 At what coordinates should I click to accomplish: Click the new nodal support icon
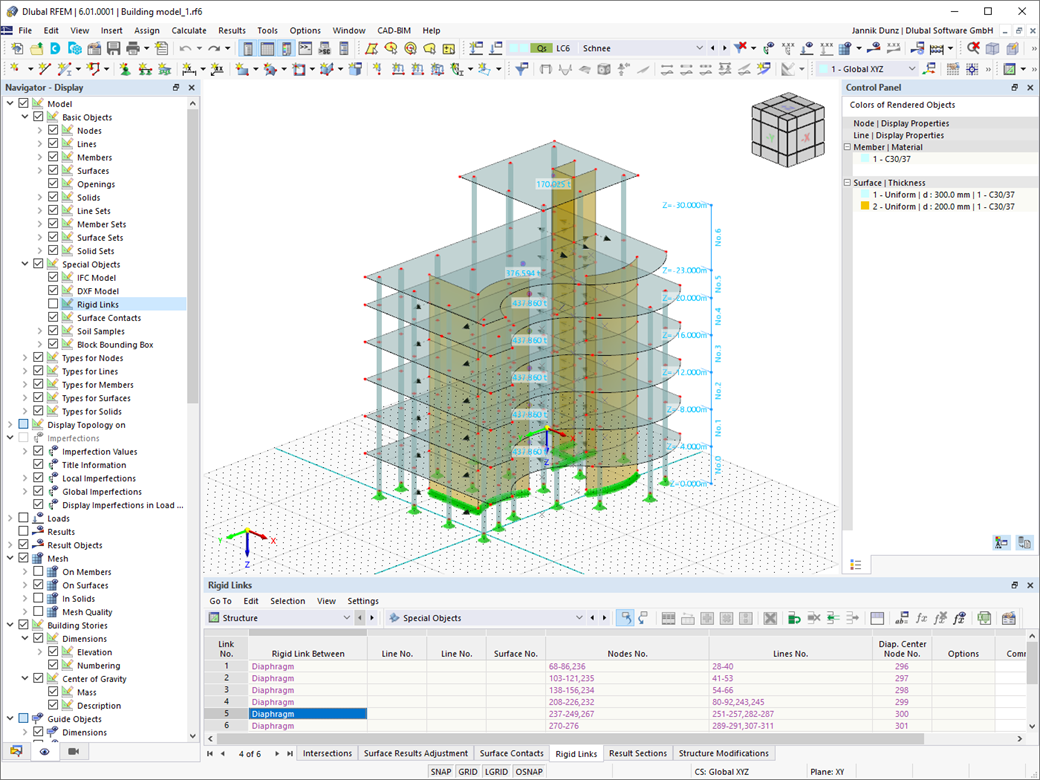[x=125, y=69]
